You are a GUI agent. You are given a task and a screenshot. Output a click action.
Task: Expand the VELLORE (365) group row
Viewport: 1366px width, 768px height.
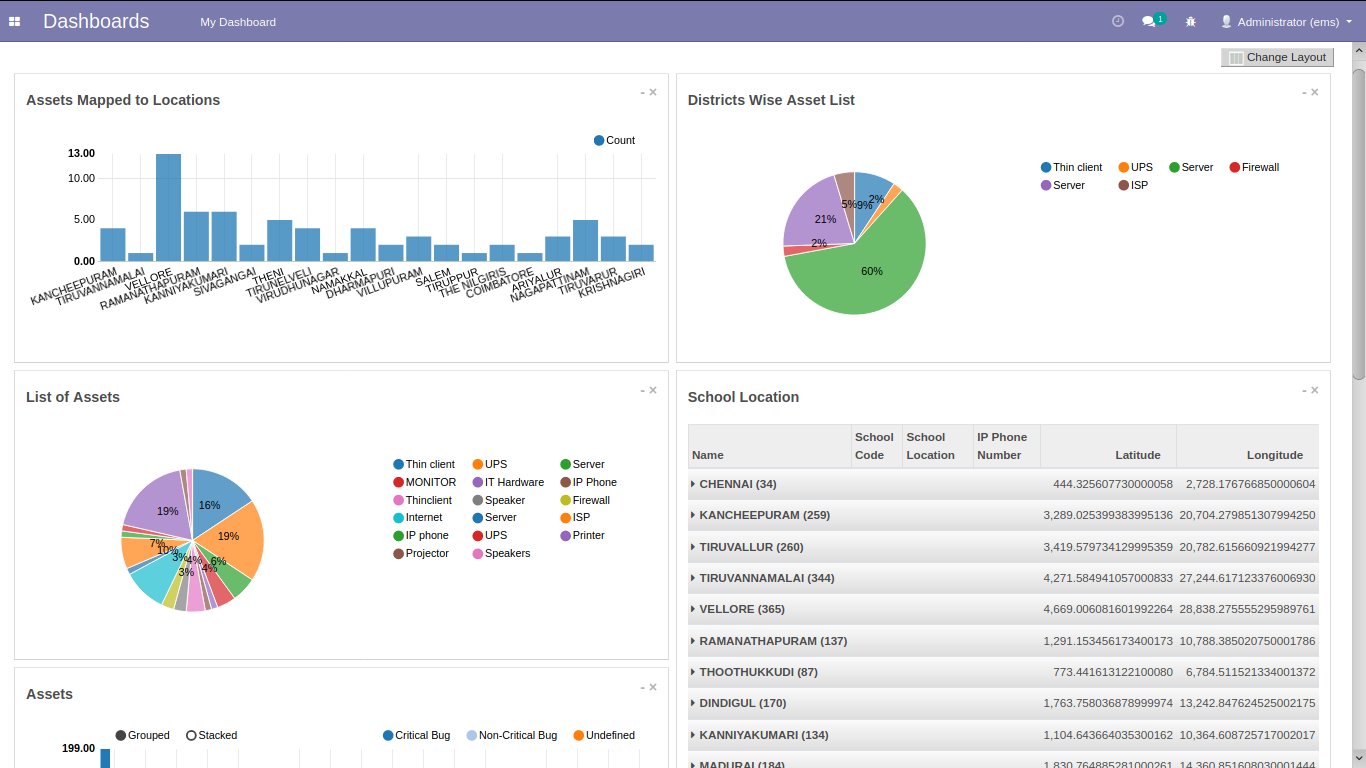(1003, 609)
